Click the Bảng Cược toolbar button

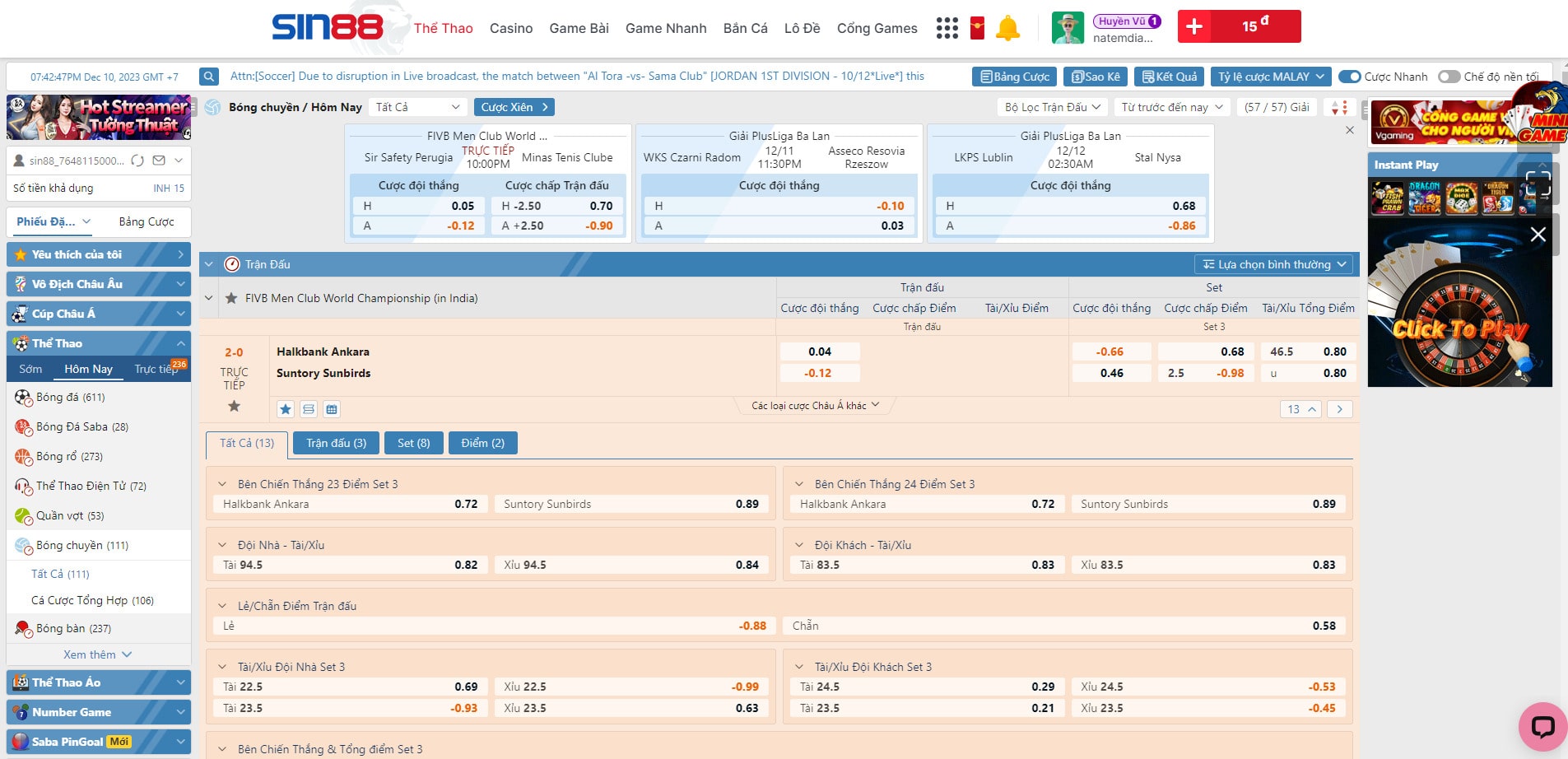[x=1014, y=77]
